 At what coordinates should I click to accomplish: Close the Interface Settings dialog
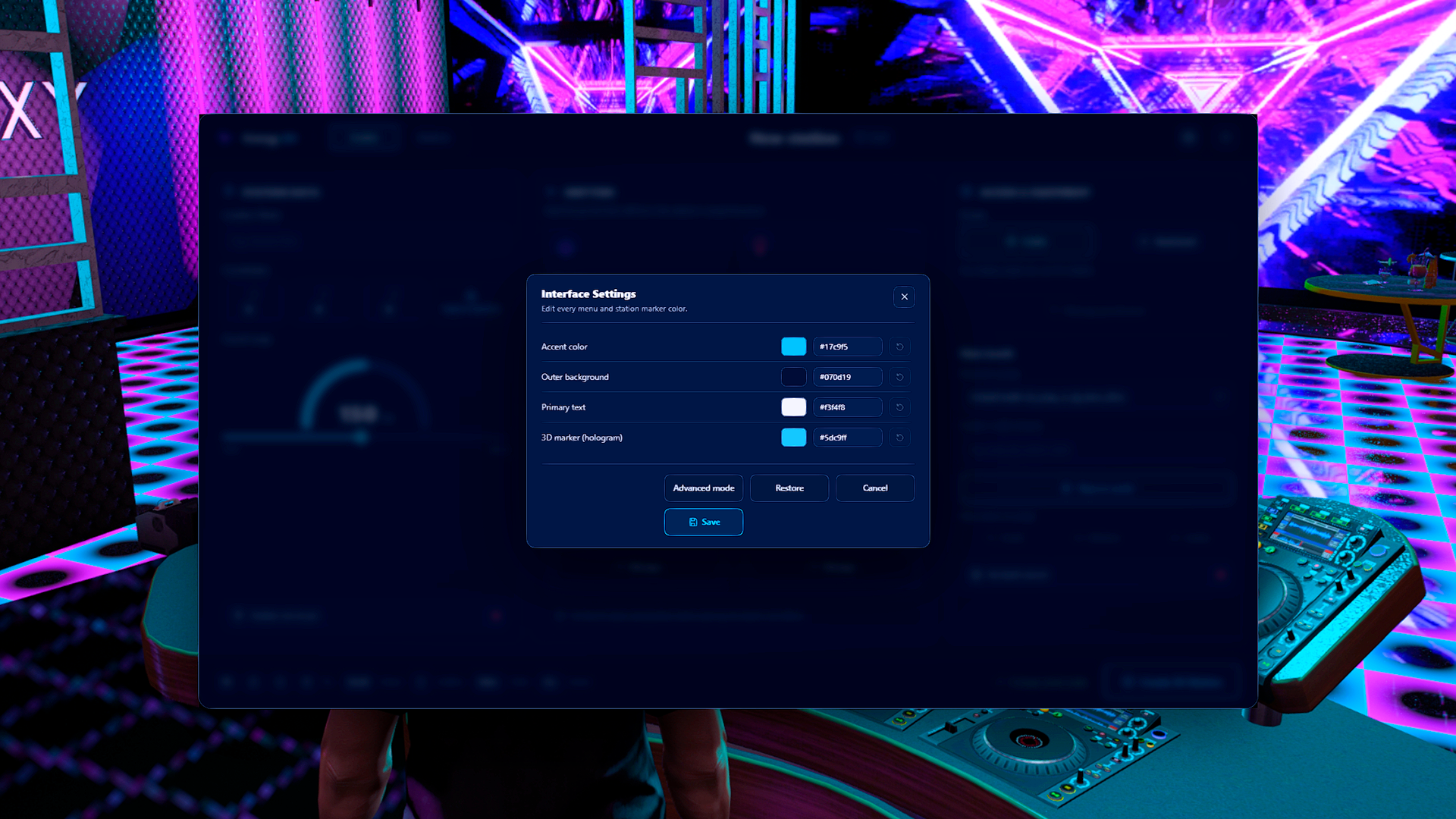tap(904, 297)
